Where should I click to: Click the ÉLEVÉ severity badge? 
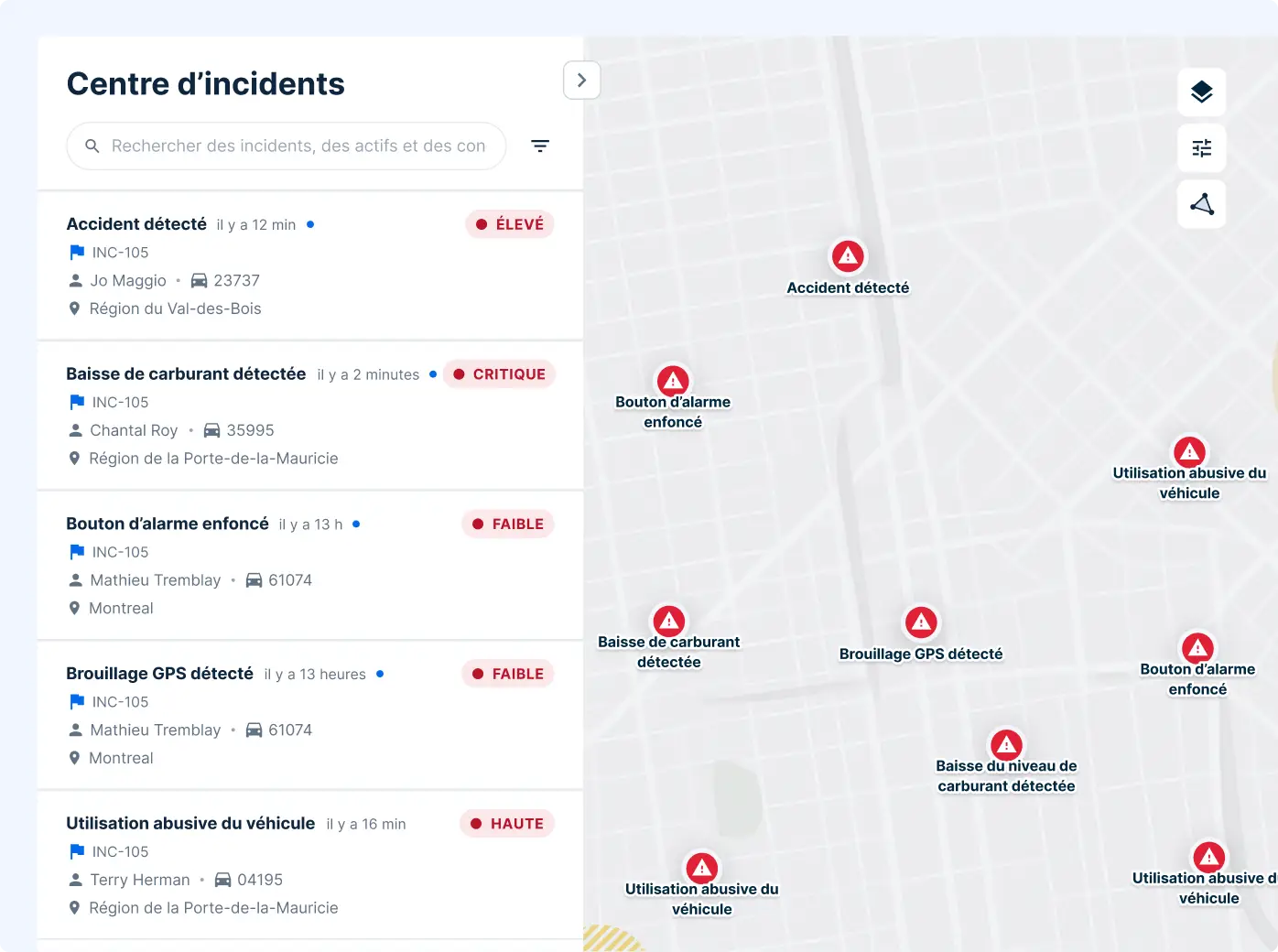[x=510, y=224]
